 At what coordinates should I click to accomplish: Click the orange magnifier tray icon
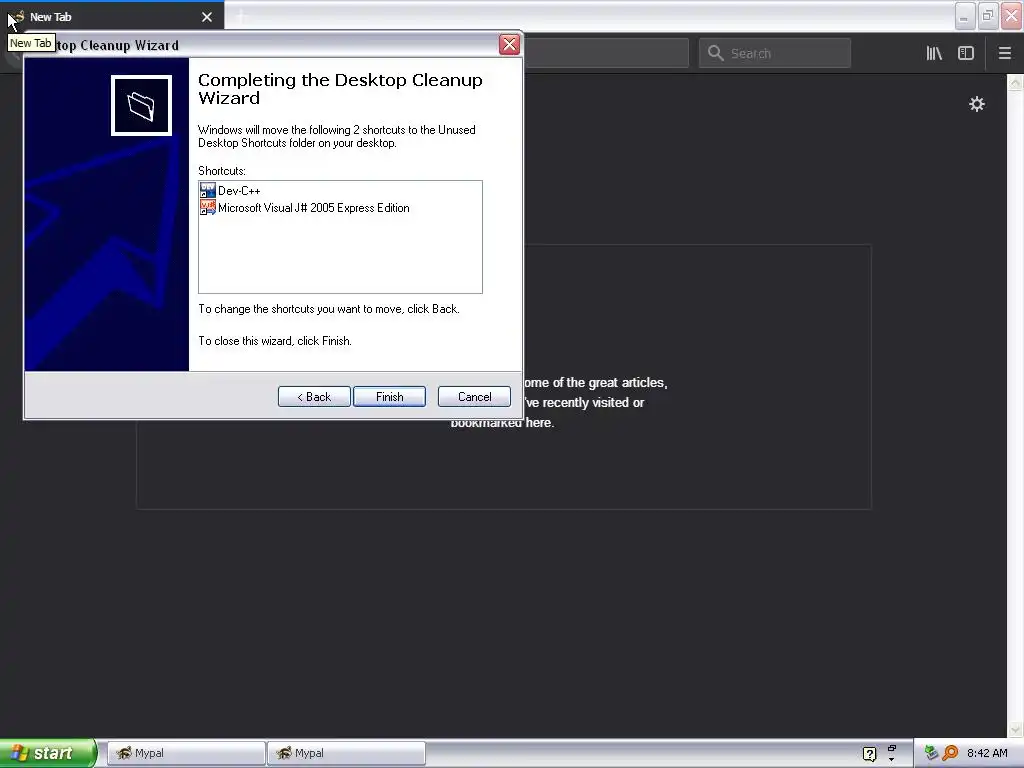coord(950,753)
